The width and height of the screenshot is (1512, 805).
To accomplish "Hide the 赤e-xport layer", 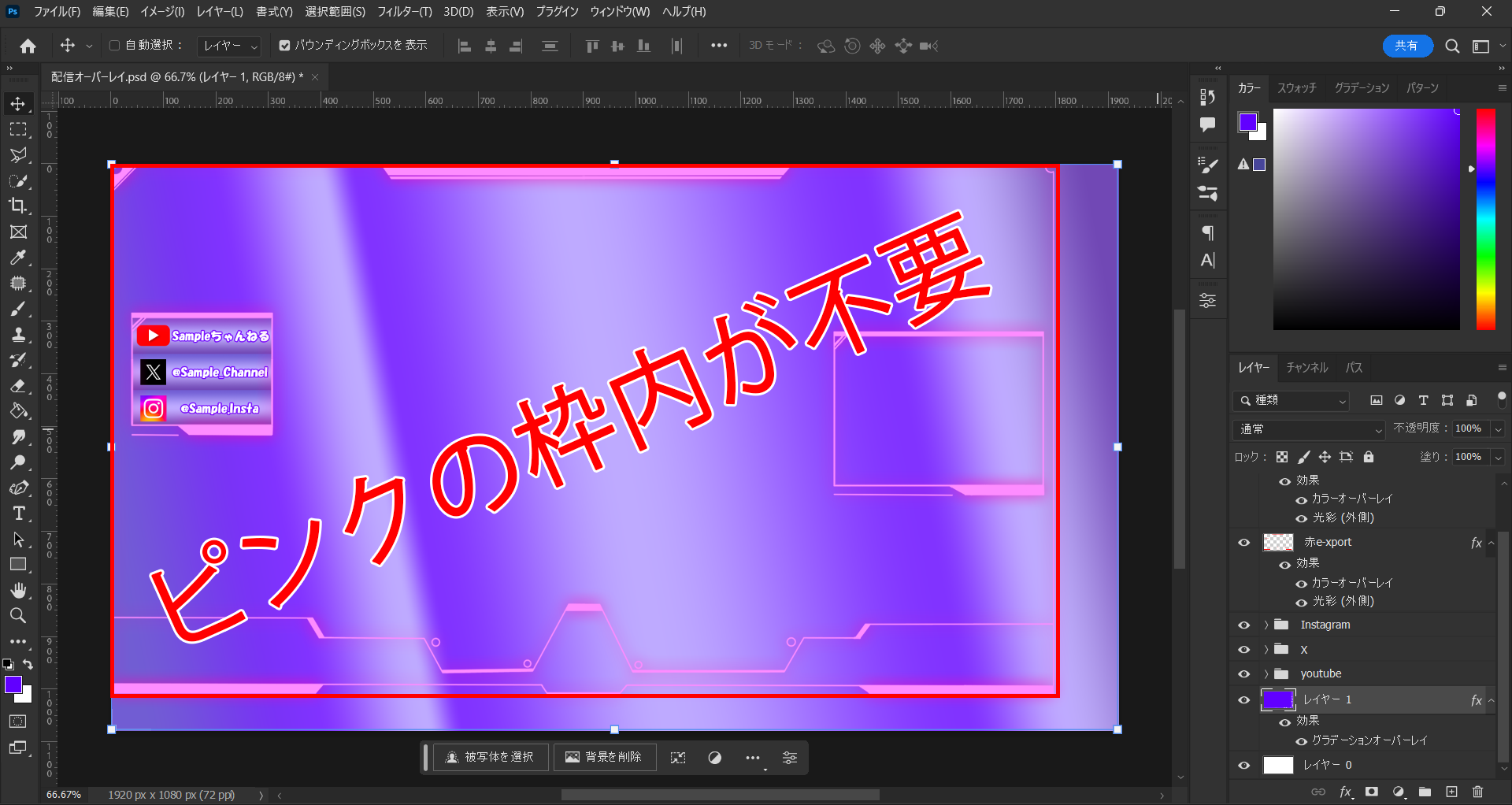I will point(1244,542).
